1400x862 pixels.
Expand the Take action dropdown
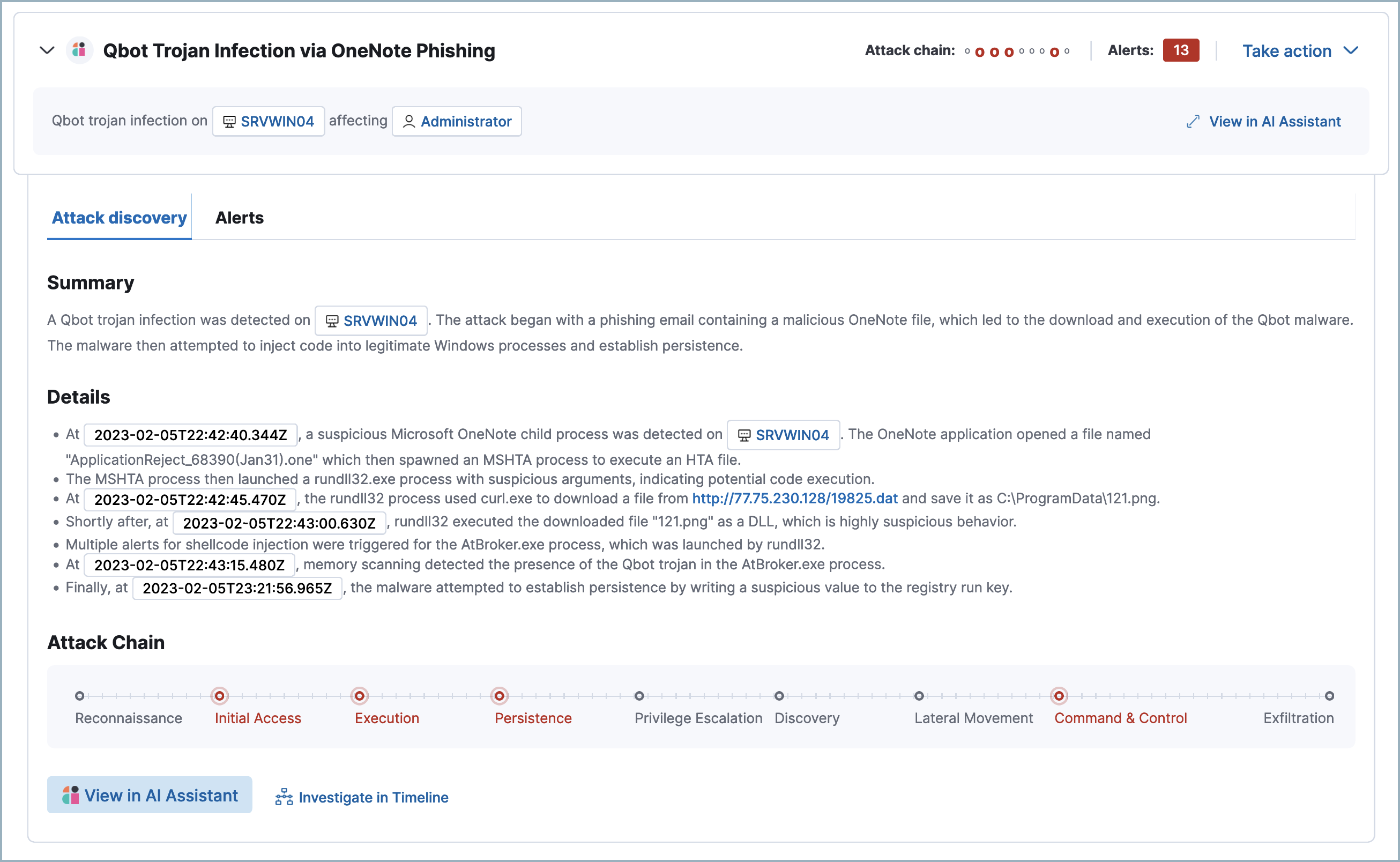coord(1300,50)
